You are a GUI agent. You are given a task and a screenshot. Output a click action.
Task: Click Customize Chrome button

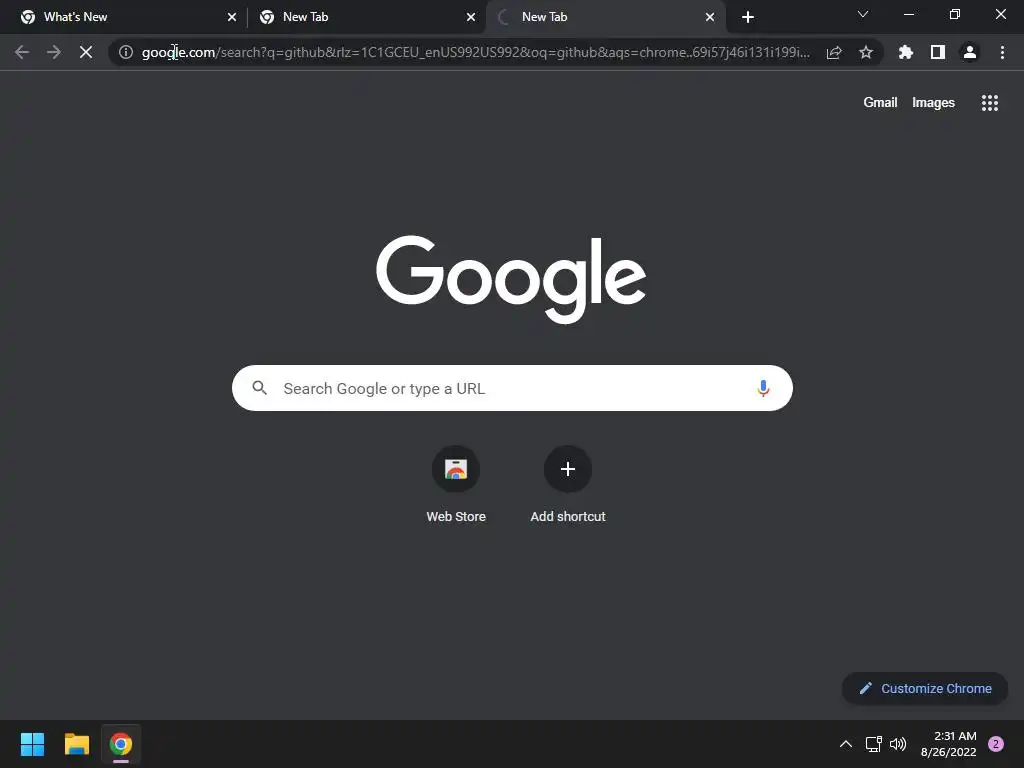click(x=925, y=688)
